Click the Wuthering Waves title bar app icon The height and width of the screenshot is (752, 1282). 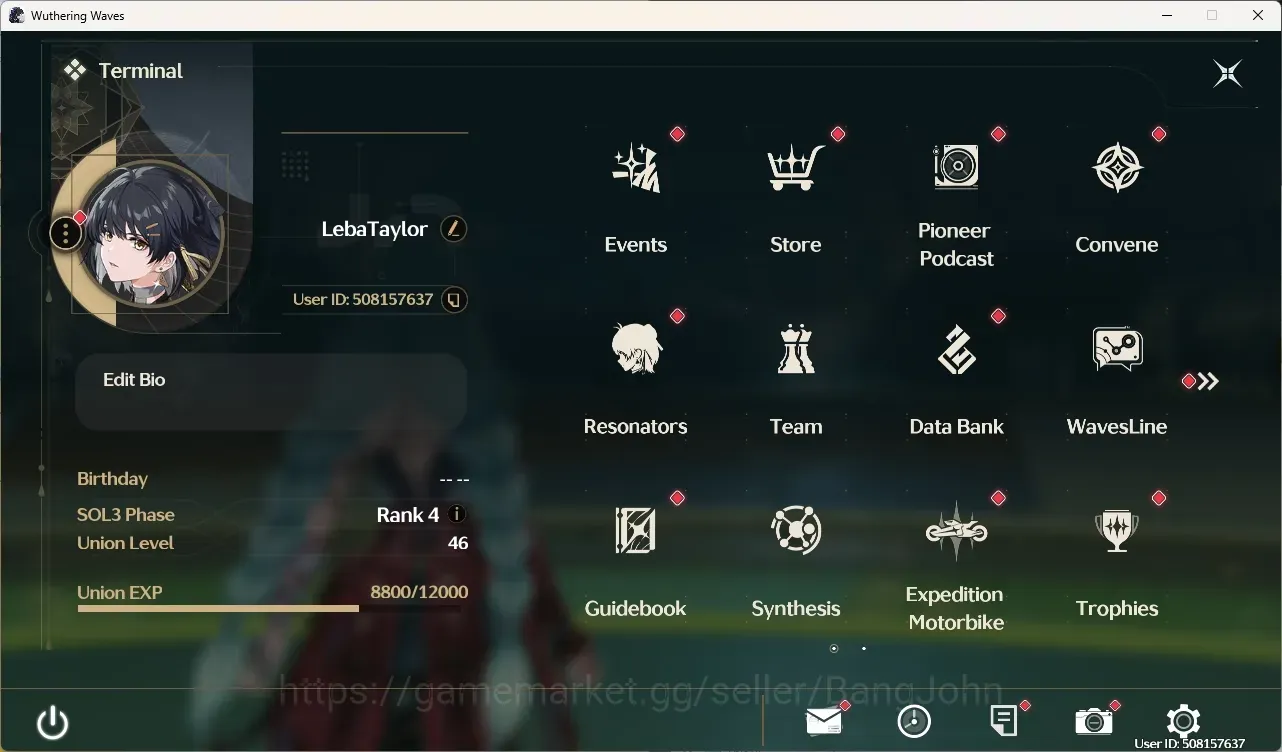coord(16,15)
